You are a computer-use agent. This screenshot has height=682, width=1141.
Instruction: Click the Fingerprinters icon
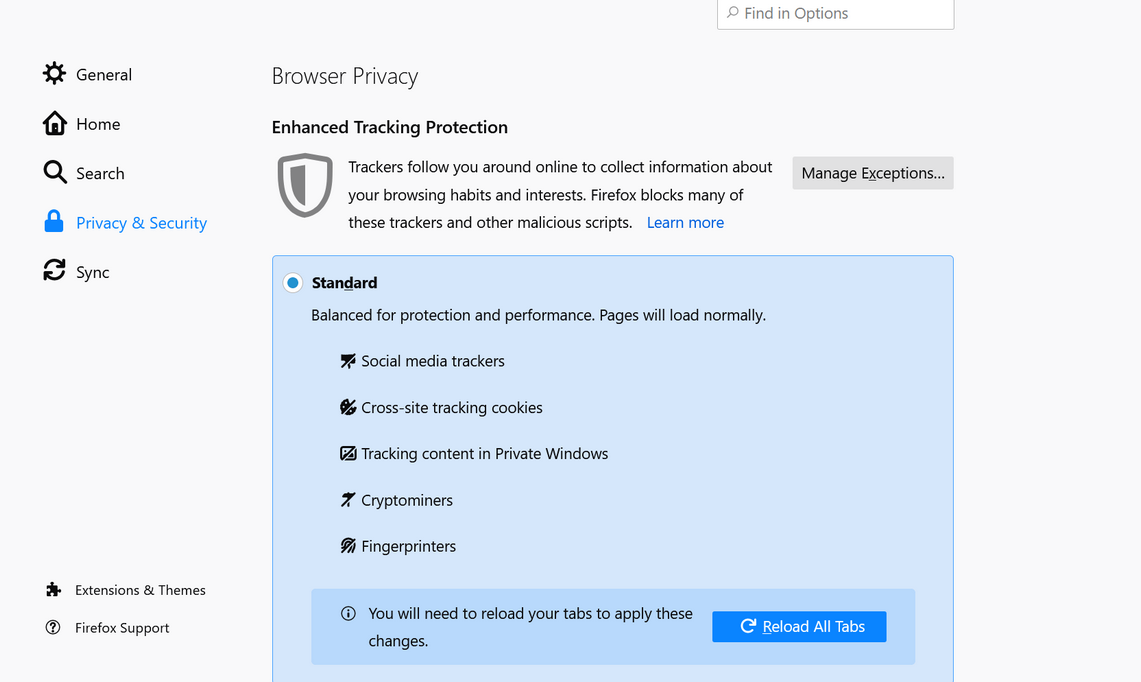pos(348,546)
